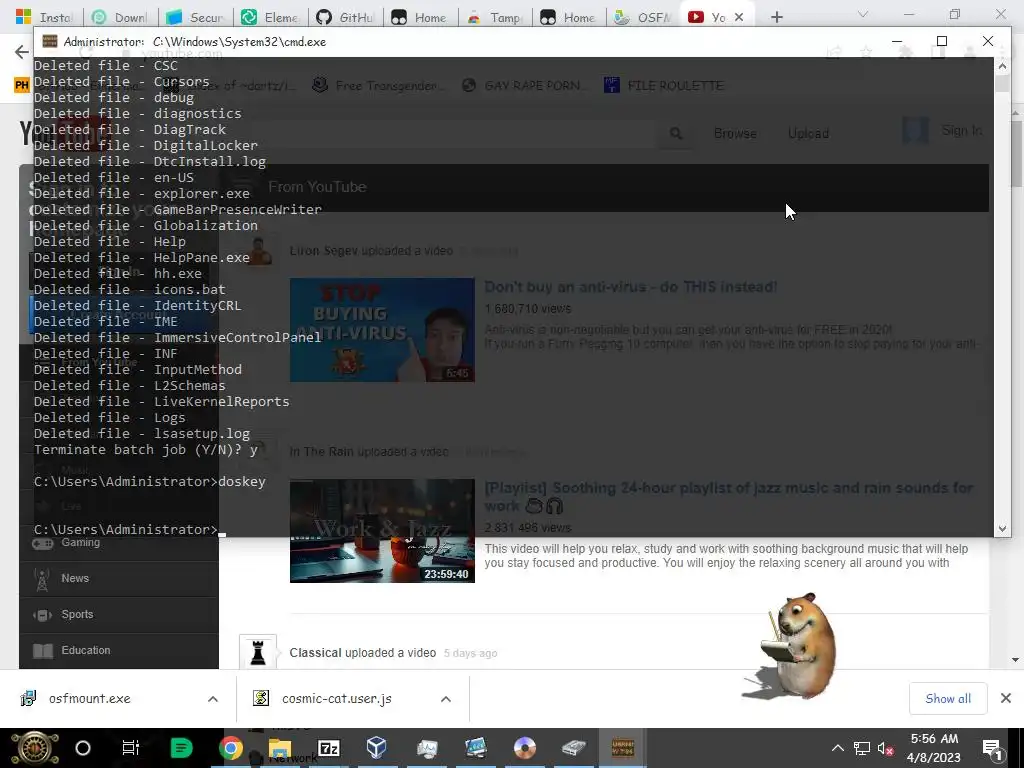The width and height of the screenshot is (1024, 768).
Task: Click the Classical channel chess avatar
Action: (258, 652)
